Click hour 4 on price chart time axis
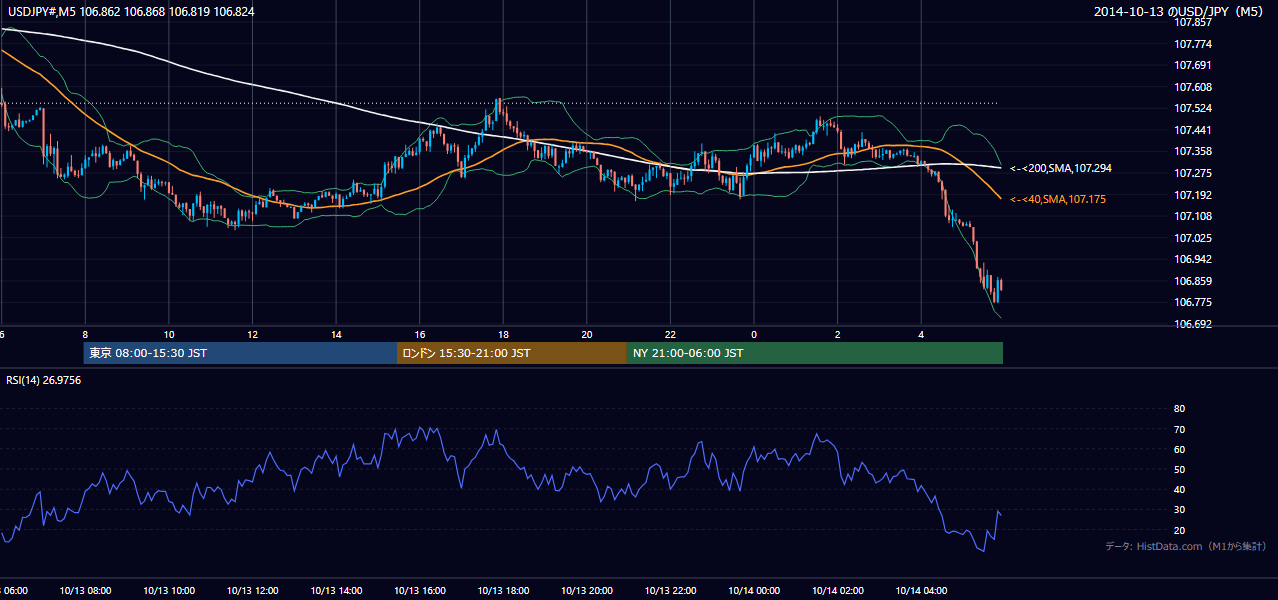 pos(921,334)
